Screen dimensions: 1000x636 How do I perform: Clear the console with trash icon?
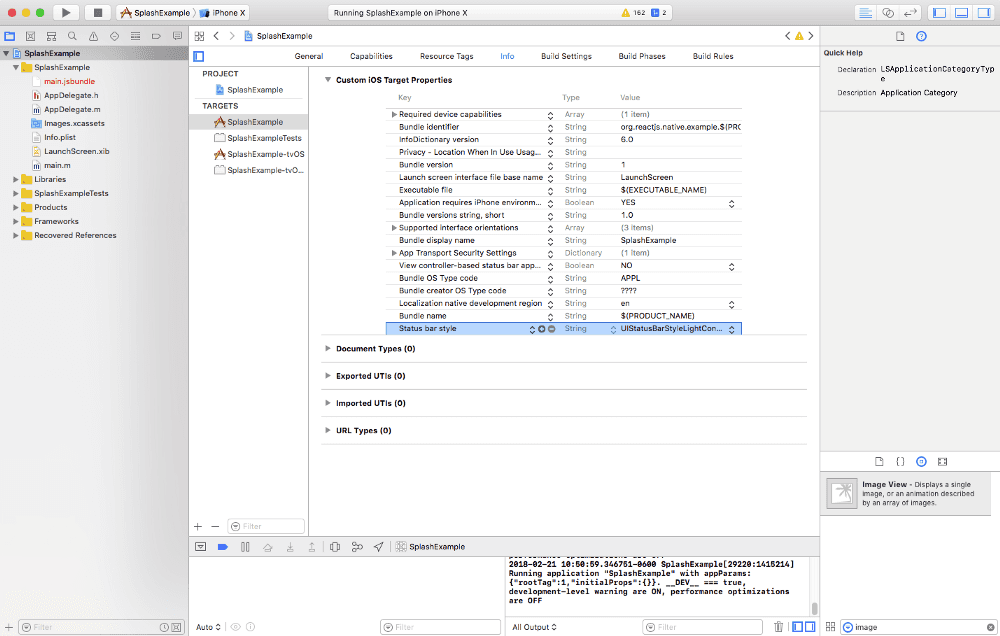(x=778, y=627)
